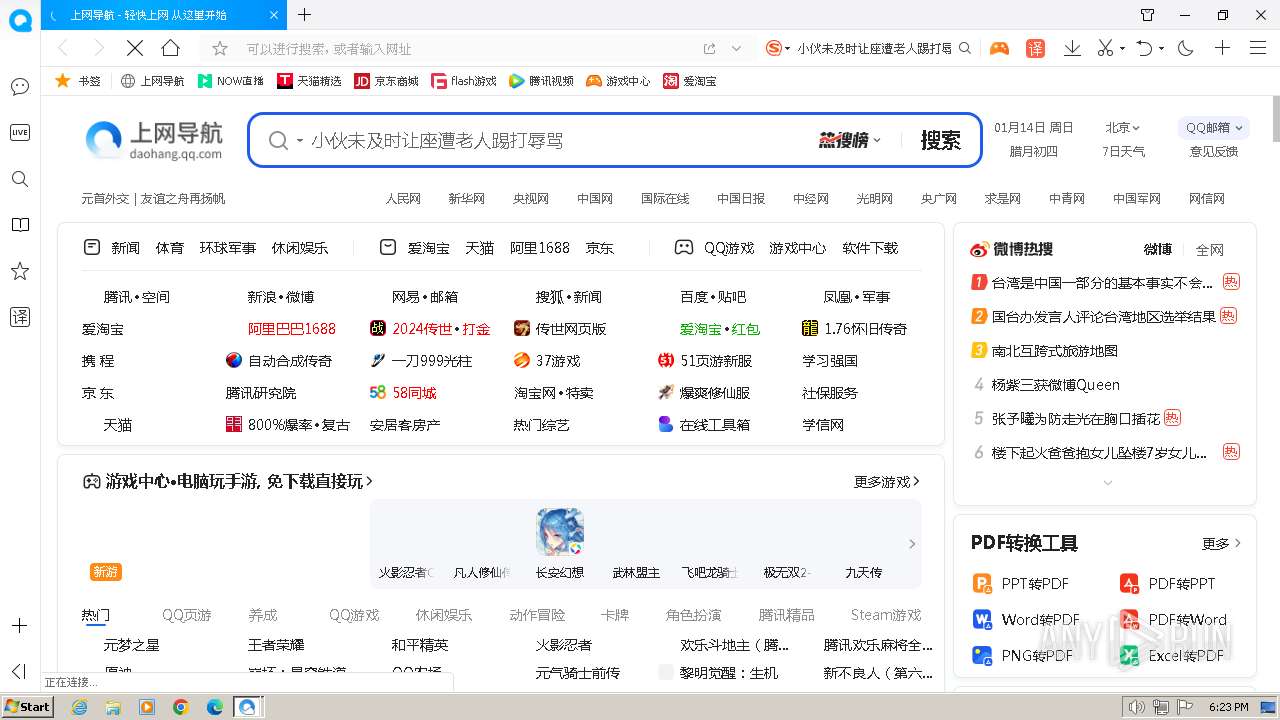This screenshot has width=1280, height=720.
Task: Open the undo history dropdown arrow
Action: (x=1161, y=48)
